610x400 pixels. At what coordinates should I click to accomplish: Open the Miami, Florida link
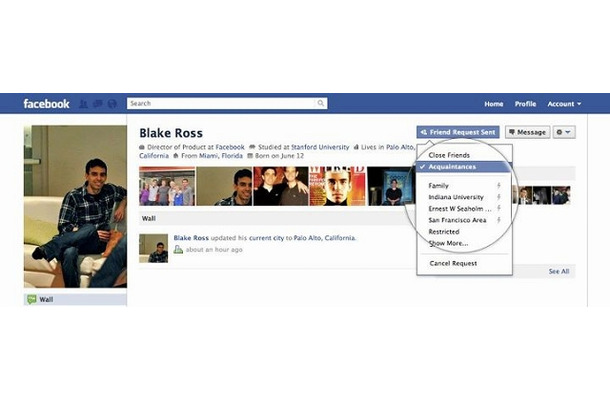pyautogui.click(x=221, y=156)
